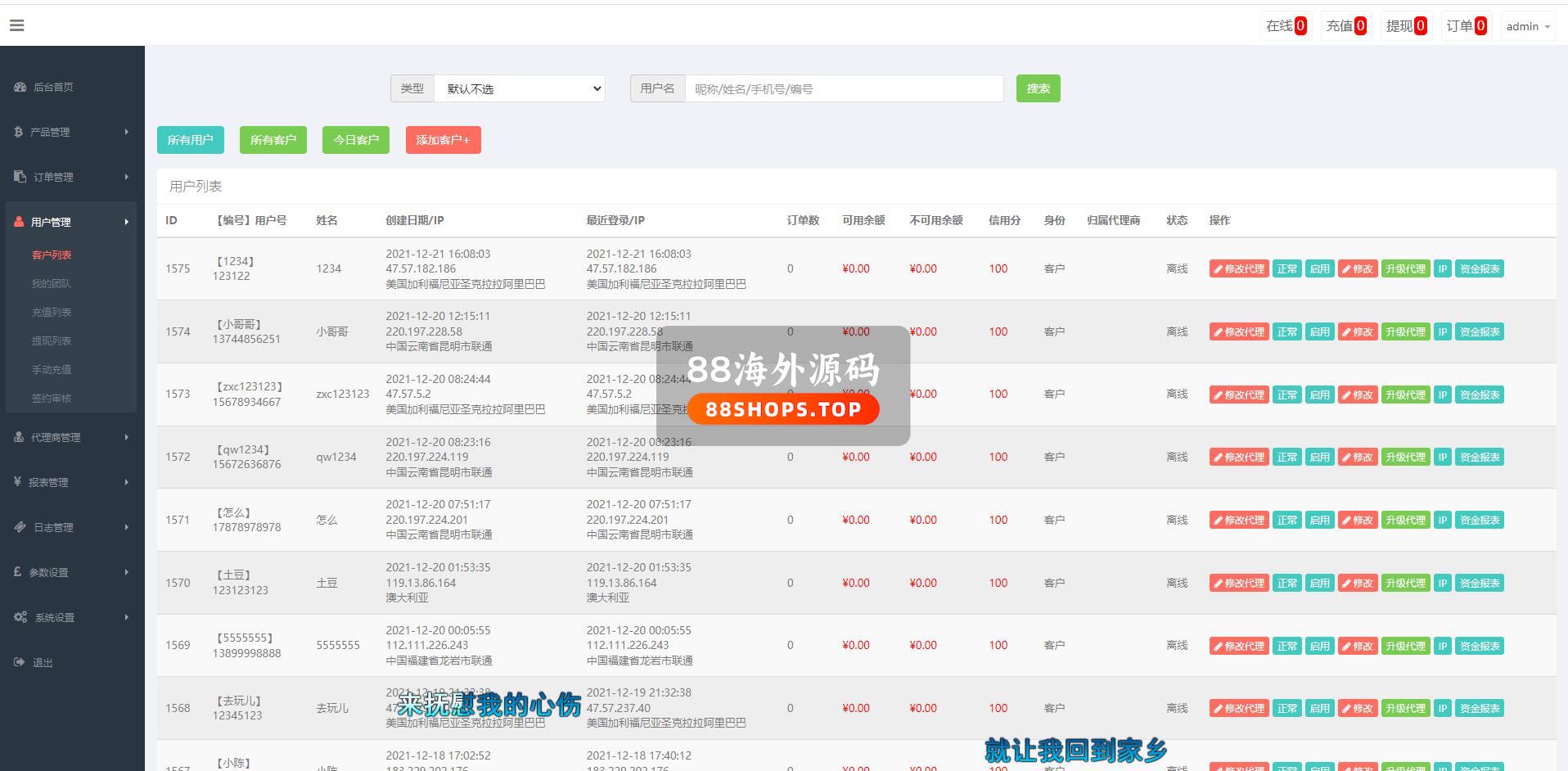Select 提现列表 sidebar submenu item
The width and height of the screenshot is (1568, 771).
tap(52, 340)
